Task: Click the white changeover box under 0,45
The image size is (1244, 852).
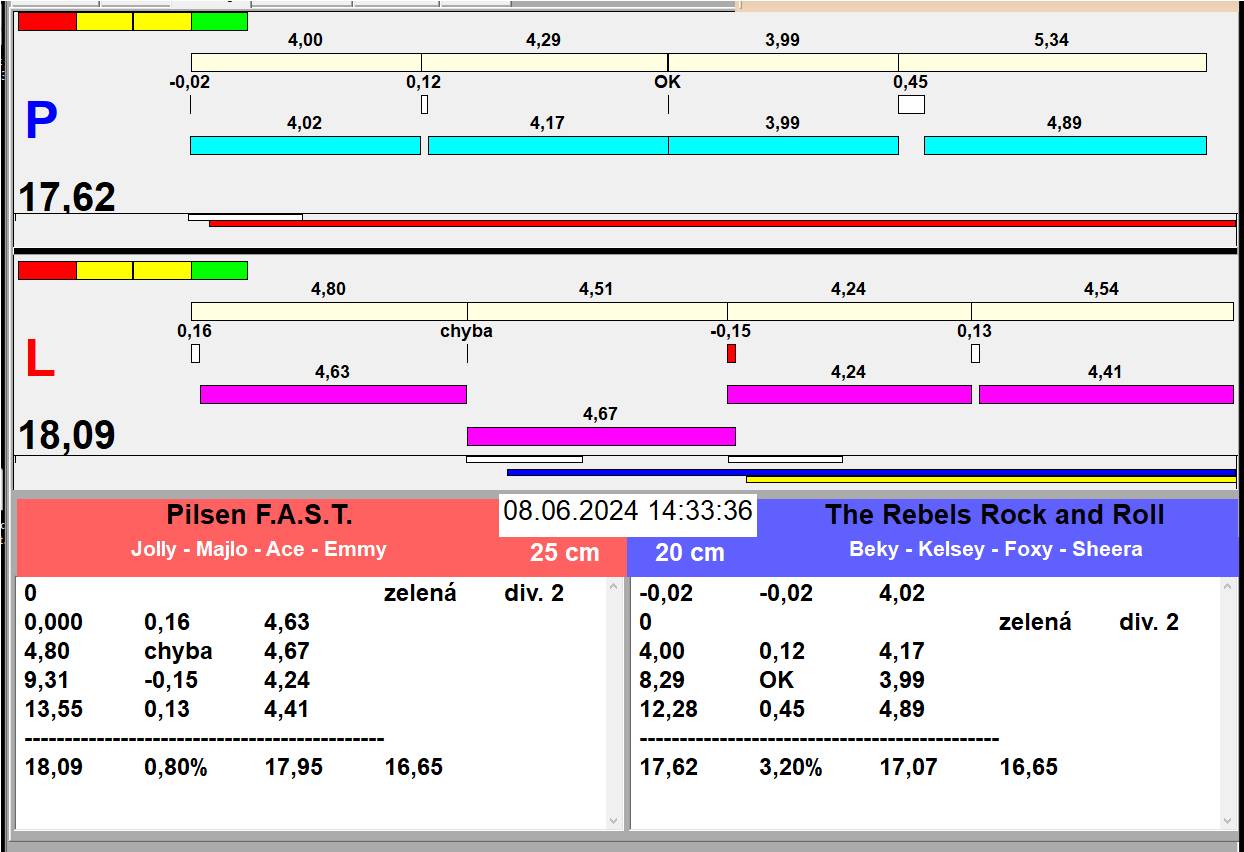Action: pyautogui.click(x=911, y=104)
